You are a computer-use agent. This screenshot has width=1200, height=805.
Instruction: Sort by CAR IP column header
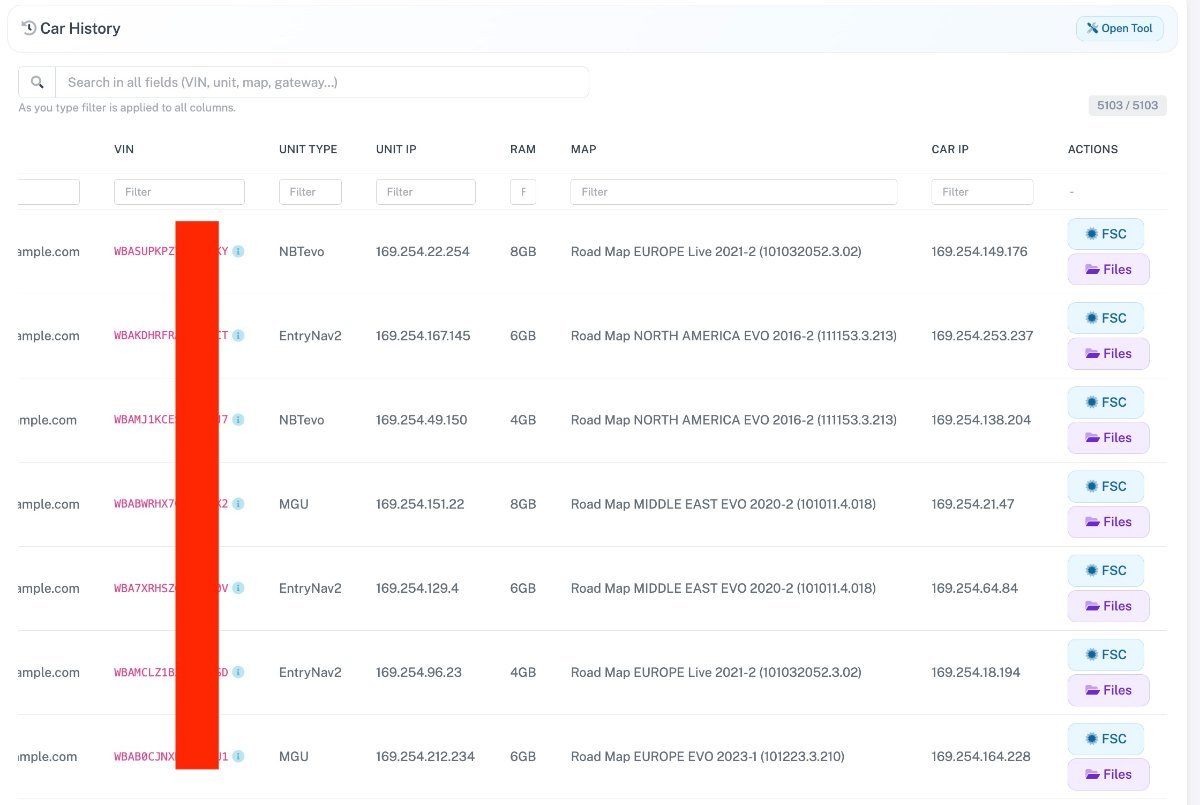[949, 149]
